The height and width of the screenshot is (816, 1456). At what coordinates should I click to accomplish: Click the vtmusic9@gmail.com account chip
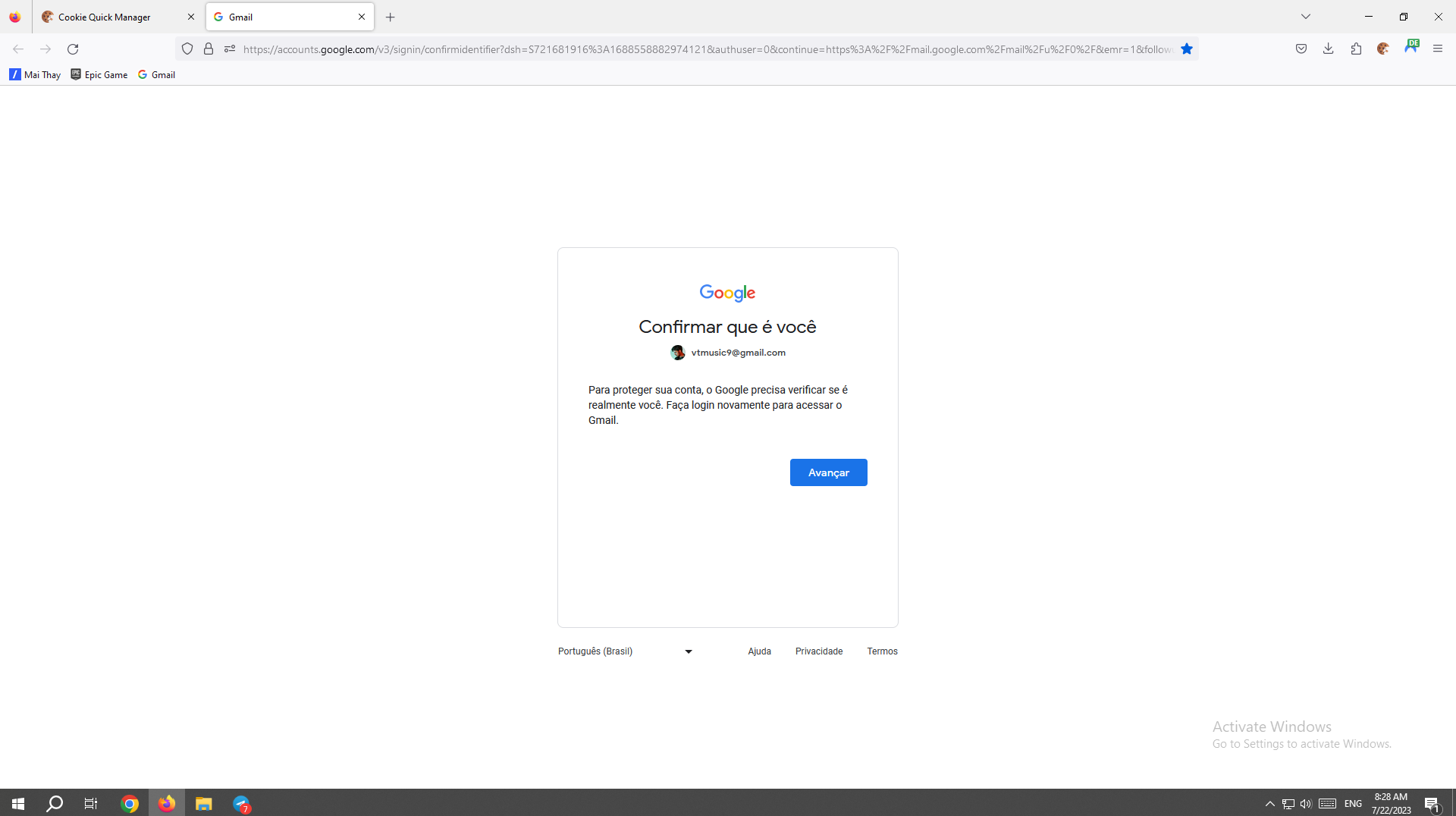click(728, 353)
